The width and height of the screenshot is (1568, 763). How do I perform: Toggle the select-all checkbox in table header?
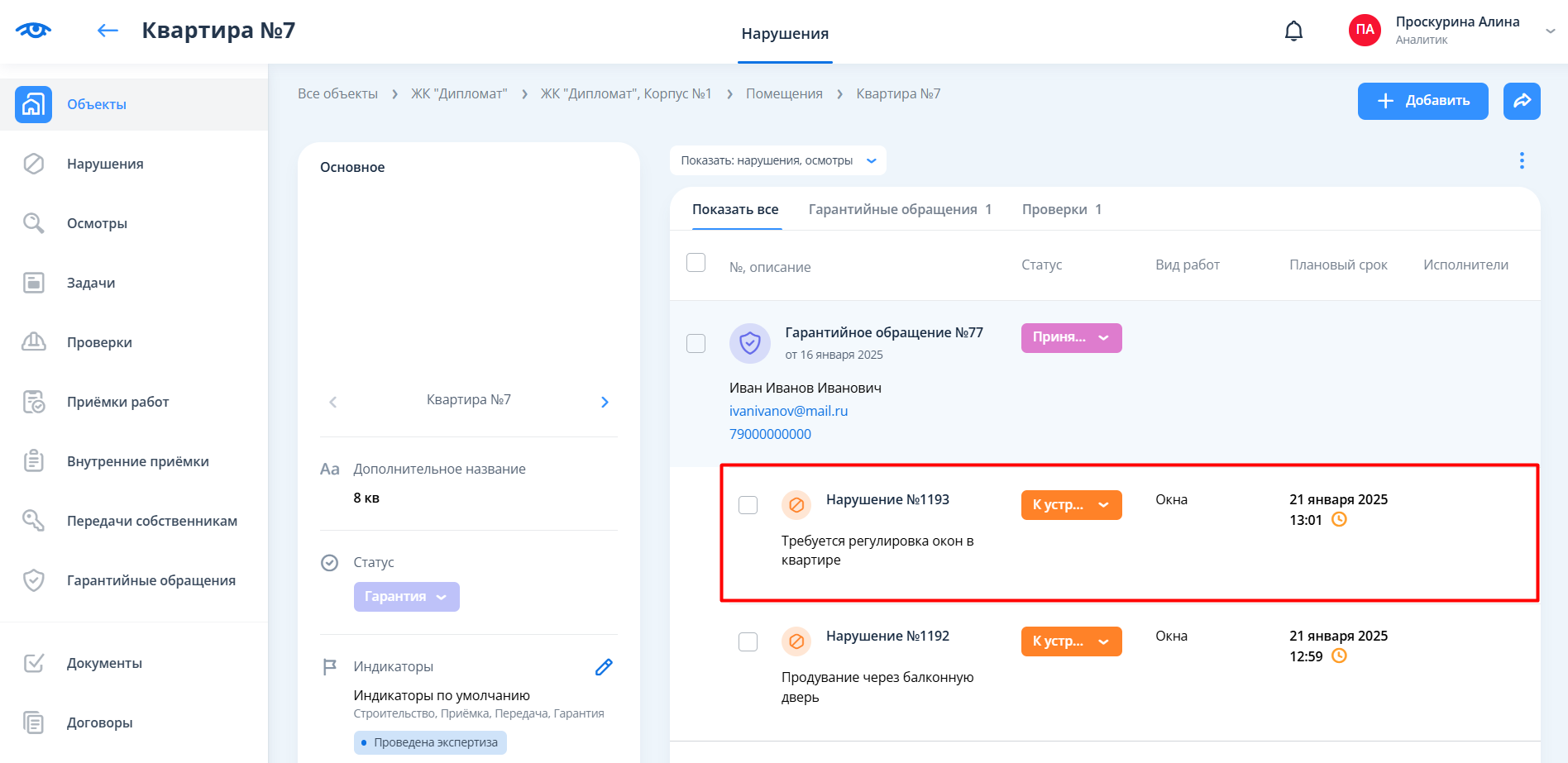696,263
